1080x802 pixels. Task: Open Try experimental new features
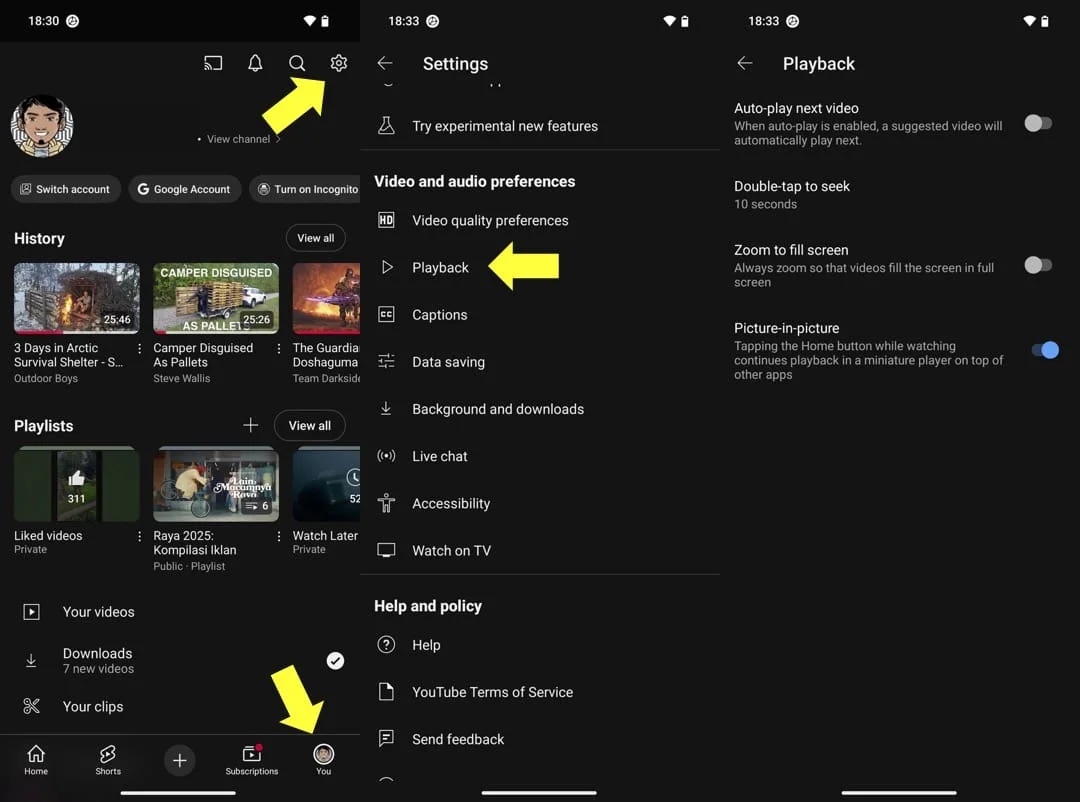[540, 126]
